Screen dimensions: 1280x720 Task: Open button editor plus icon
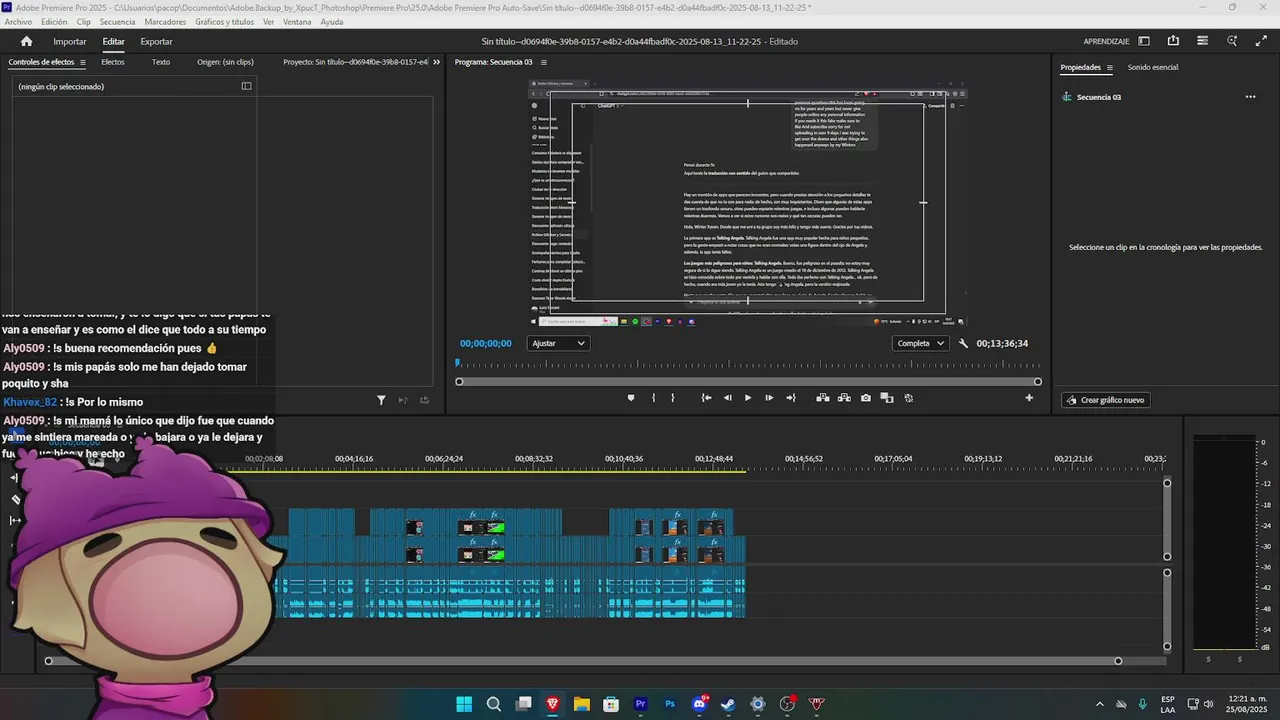1029,398
